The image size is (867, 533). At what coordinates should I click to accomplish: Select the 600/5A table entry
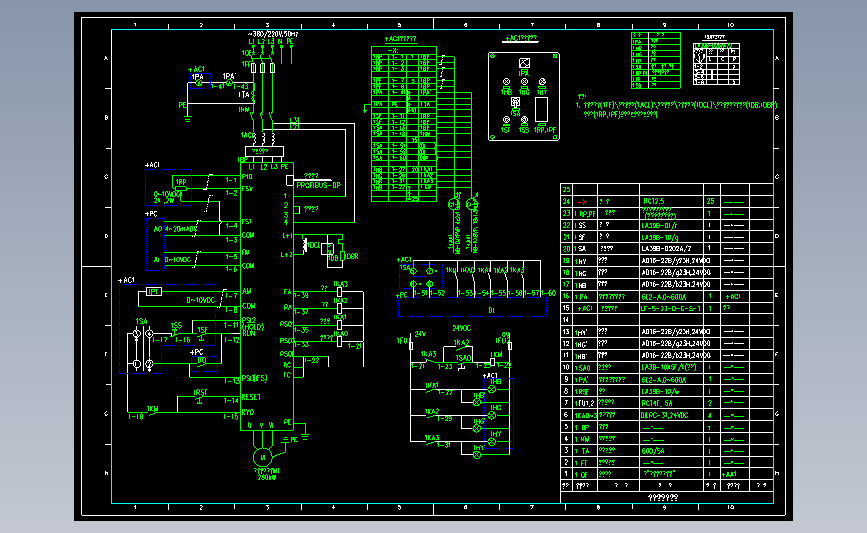coord(653,451)
